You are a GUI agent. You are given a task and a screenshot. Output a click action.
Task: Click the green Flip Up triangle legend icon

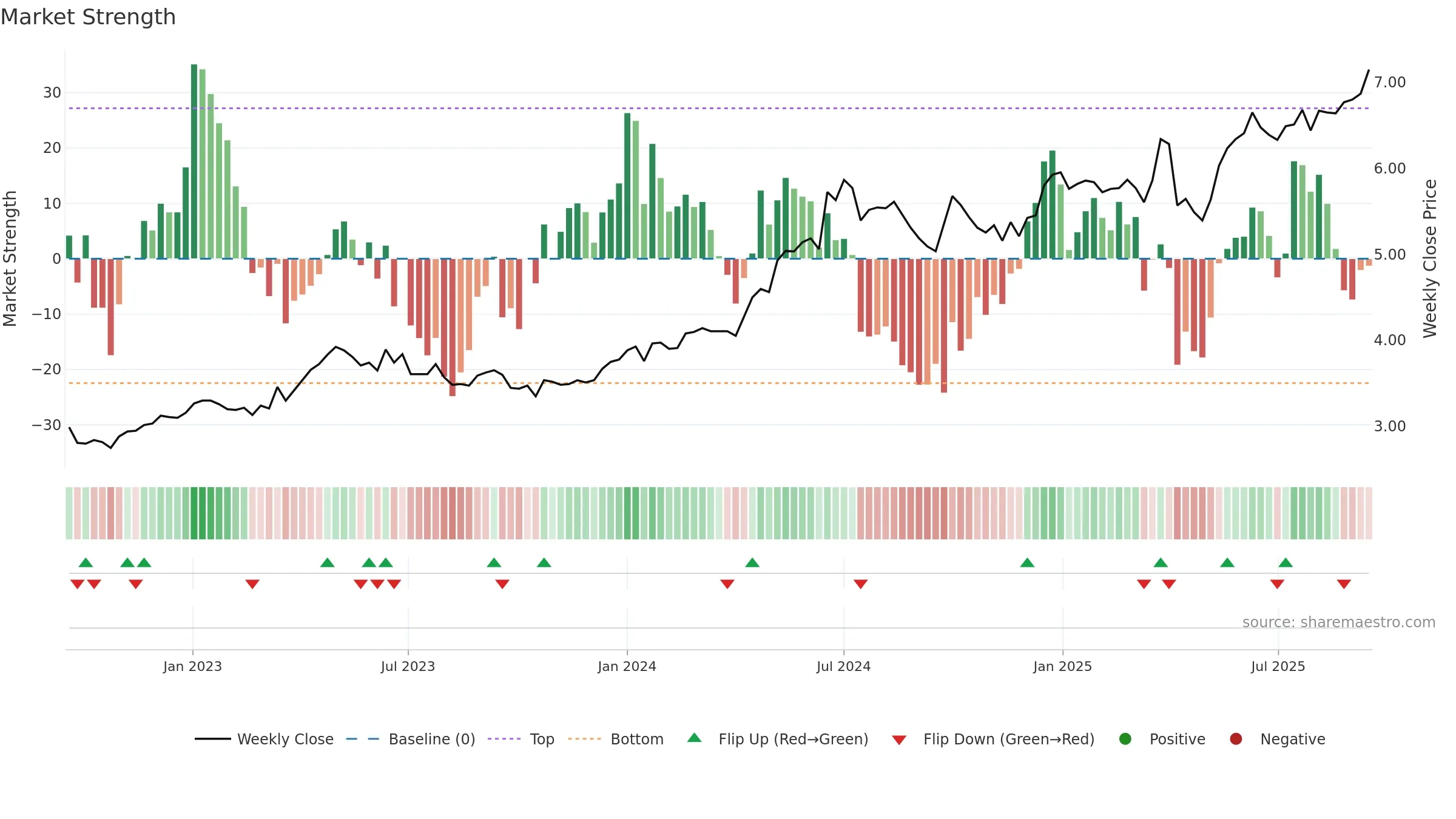(x=695, y=738)
